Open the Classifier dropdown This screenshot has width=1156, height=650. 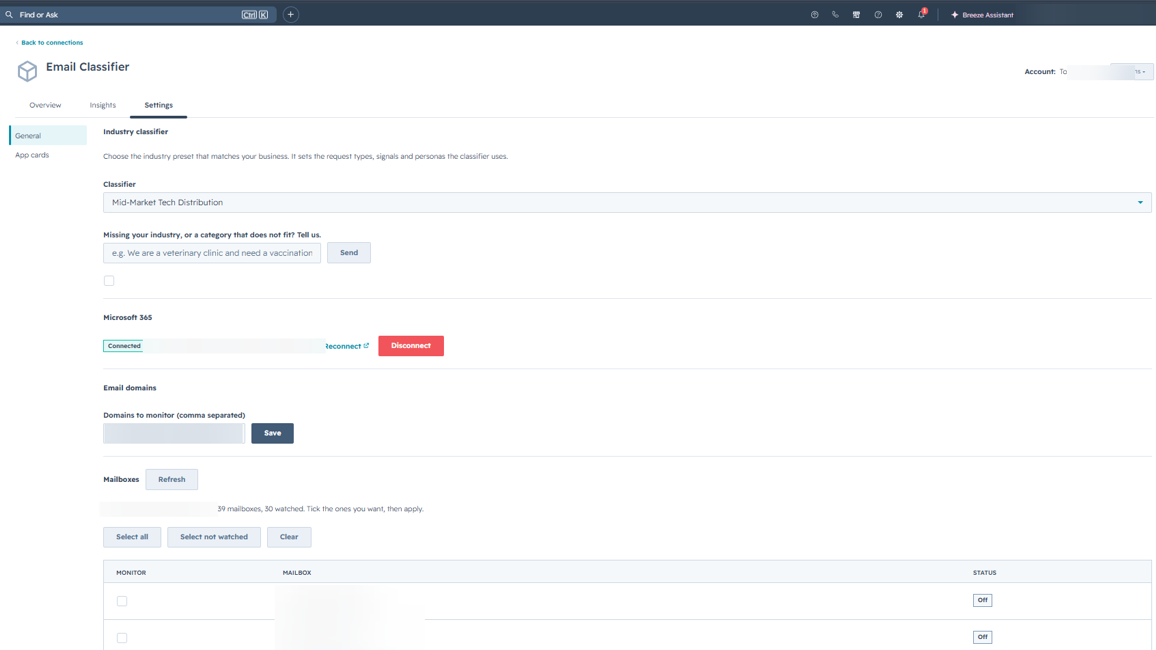627,203
